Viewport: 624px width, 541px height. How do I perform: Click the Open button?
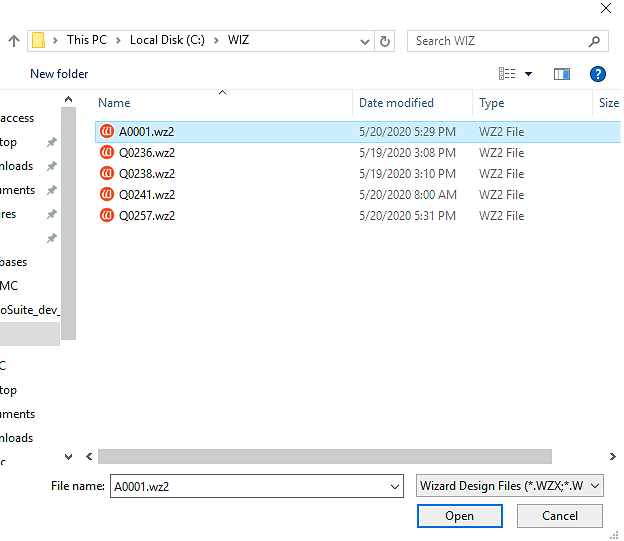pos(460,516)
